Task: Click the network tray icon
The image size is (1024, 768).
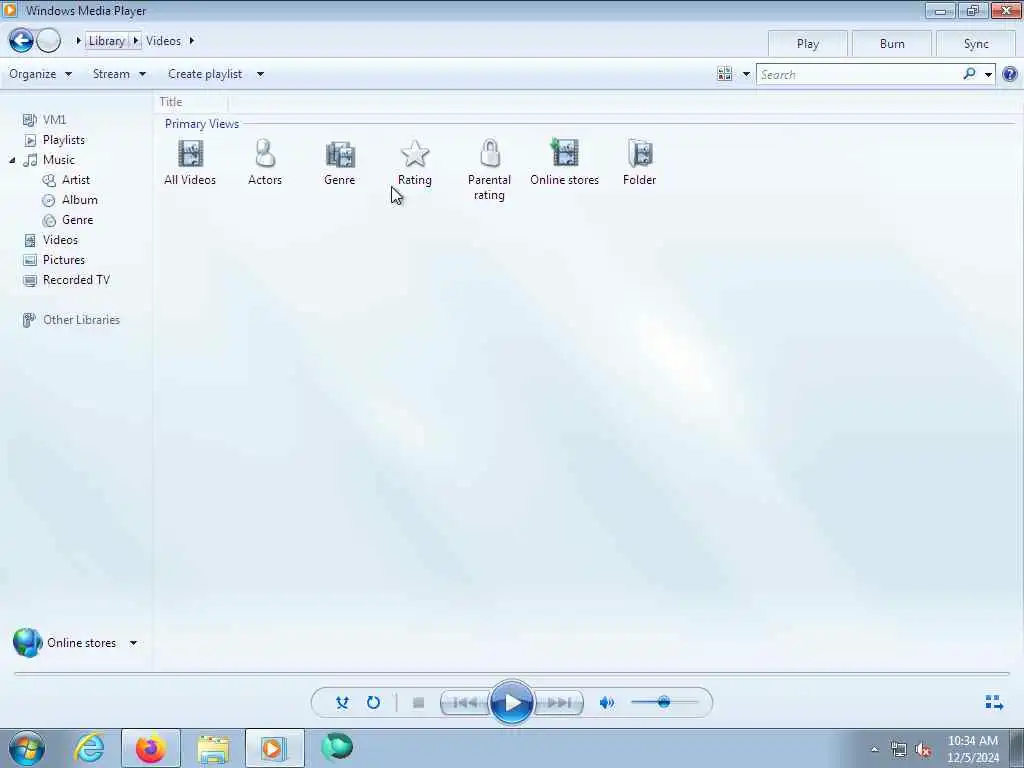Action: pyautogui.click(x=899, y=750)
